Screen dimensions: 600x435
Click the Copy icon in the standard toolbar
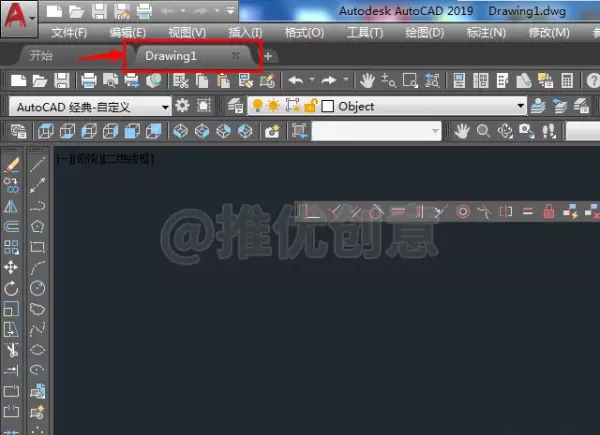tap(202, 81)
